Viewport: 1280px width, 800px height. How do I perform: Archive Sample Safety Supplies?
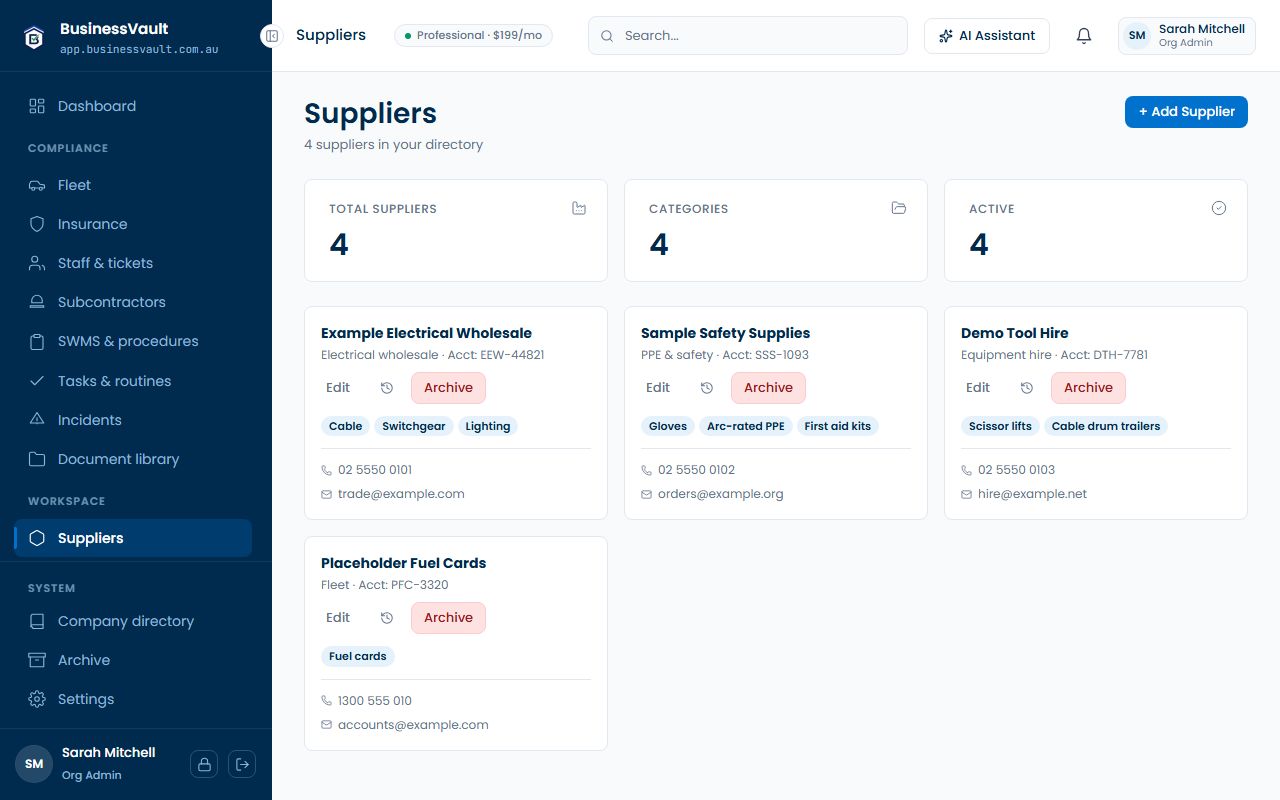pos(768,388)
